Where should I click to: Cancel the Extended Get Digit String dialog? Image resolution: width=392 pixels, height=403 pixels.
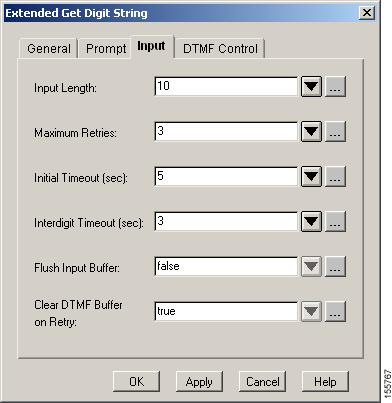[x=262, y=381]
